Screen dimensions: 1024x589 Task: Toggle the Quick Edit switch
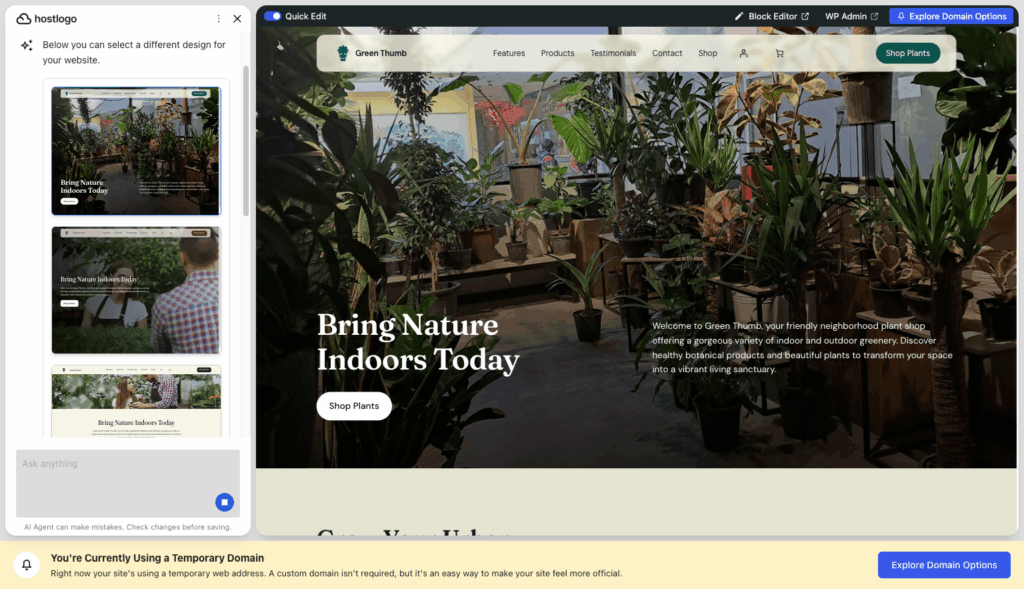(x=272, y=16)
